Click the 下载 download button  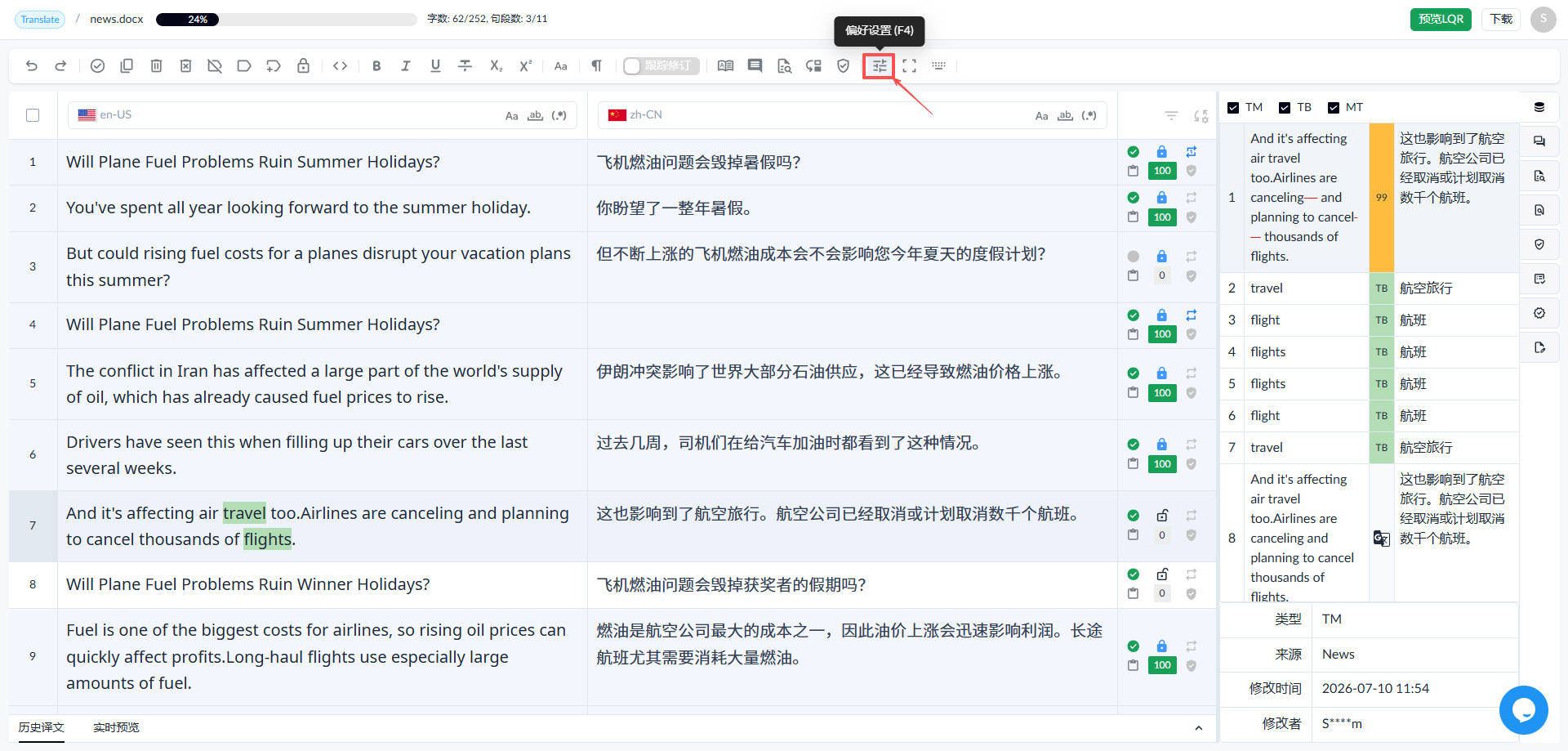pyautogui.click(x=1501, y=19)
